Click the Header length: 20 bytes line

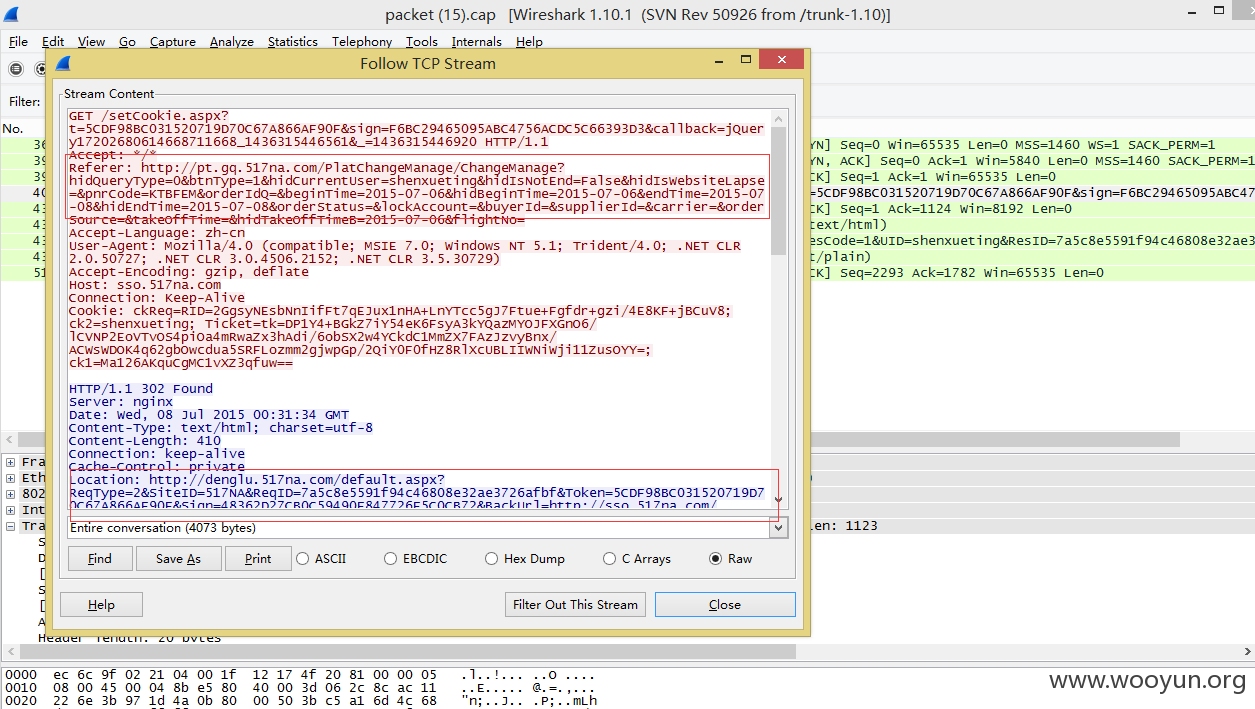coord(130,637)
